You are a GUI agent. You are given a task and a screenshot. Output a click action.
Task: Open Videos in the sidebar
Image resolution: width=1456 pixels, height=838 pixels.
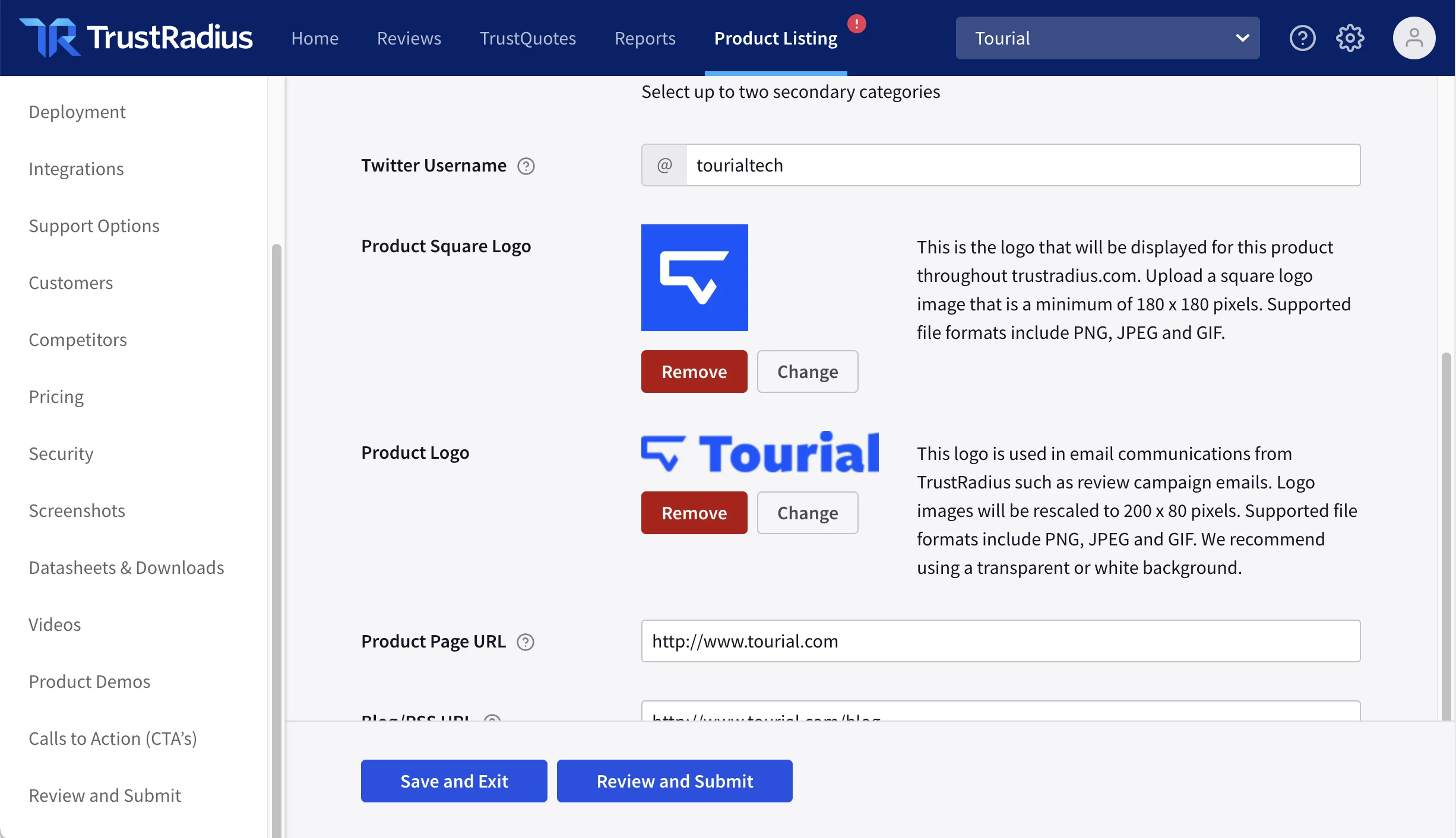55,624
